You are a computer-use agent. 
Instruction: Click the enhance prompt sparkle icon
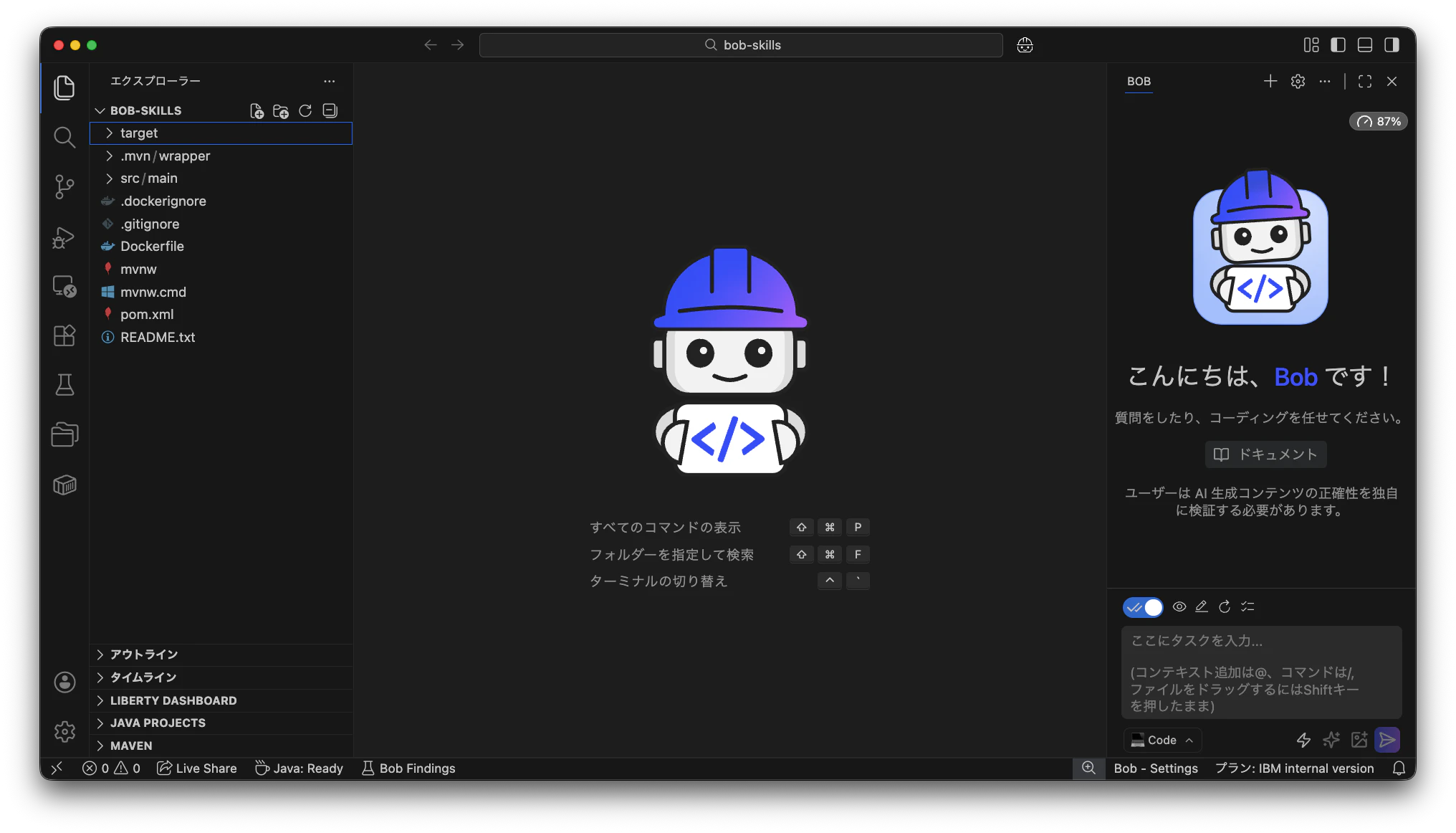pyautogui.click(x=1331, y=740)
